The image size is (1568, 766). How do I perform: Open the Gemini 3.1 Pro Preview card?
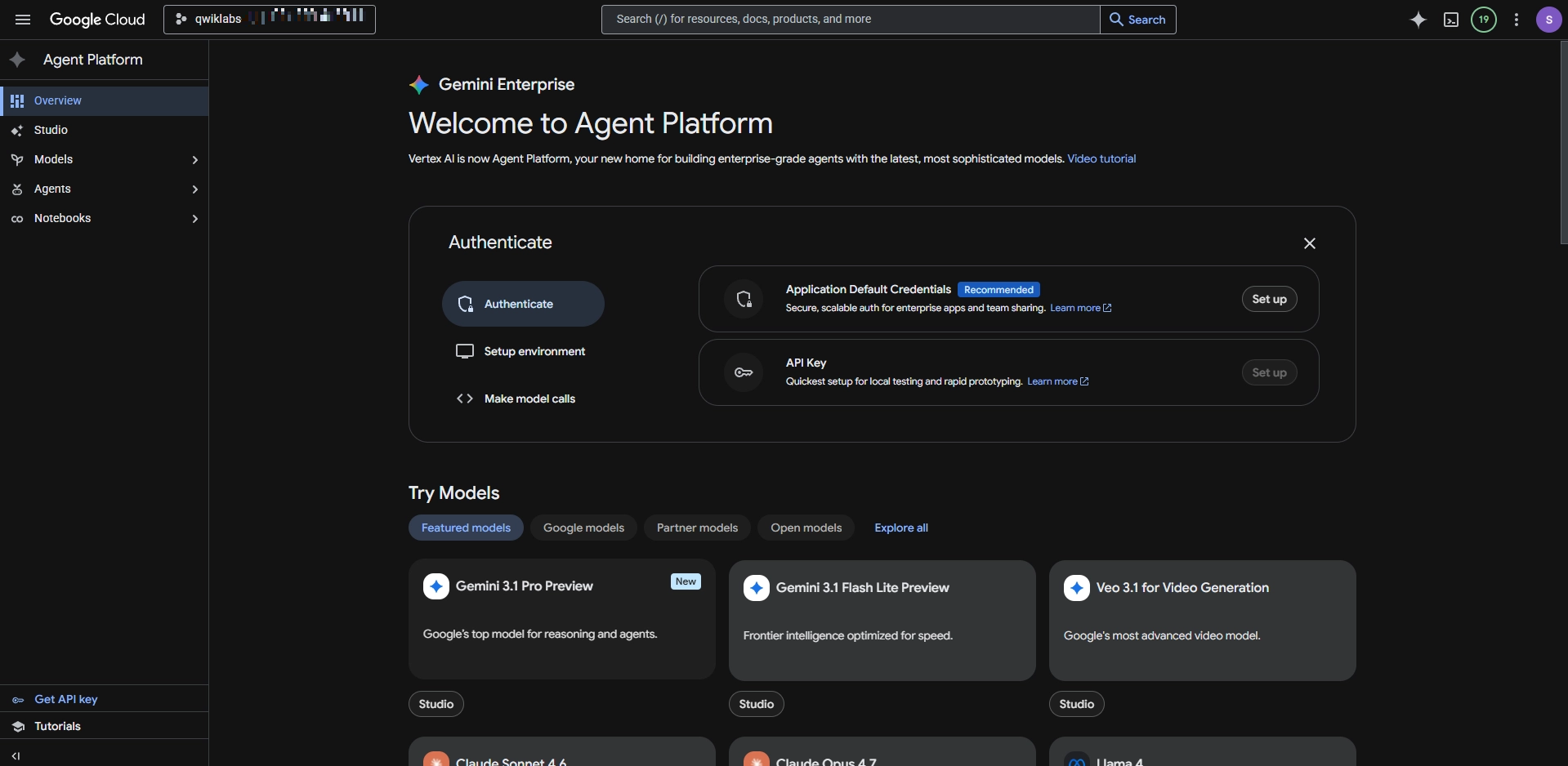click(x=562, y=619)
